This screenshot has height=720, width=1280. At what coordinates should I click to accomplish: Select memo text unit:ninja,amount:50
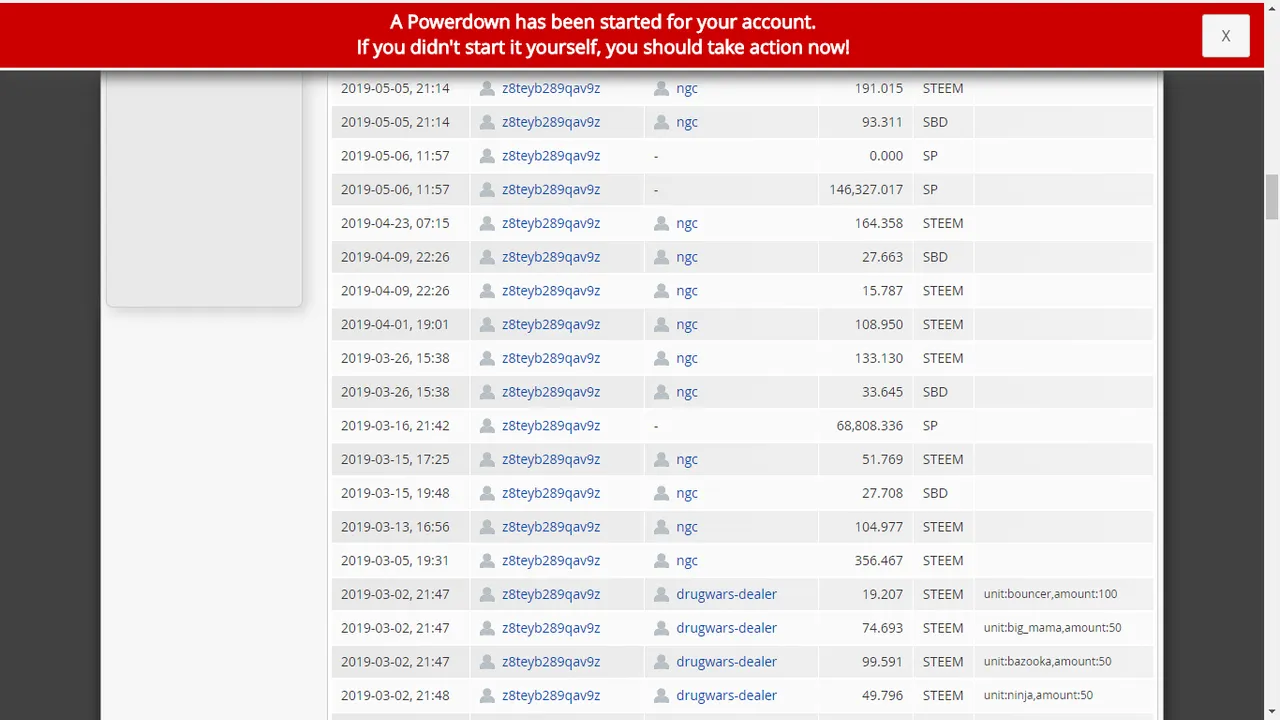[1038, 695]
